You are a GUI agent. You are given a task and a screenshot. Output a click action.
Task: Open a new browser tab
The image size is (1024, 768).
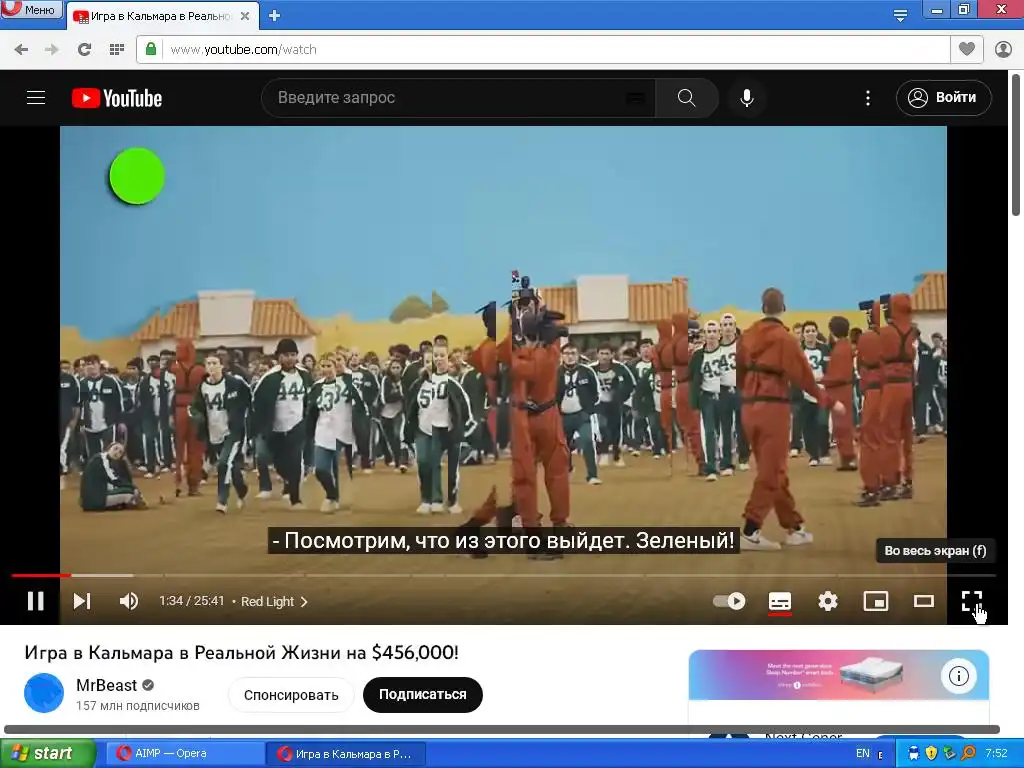pos(275,16)
